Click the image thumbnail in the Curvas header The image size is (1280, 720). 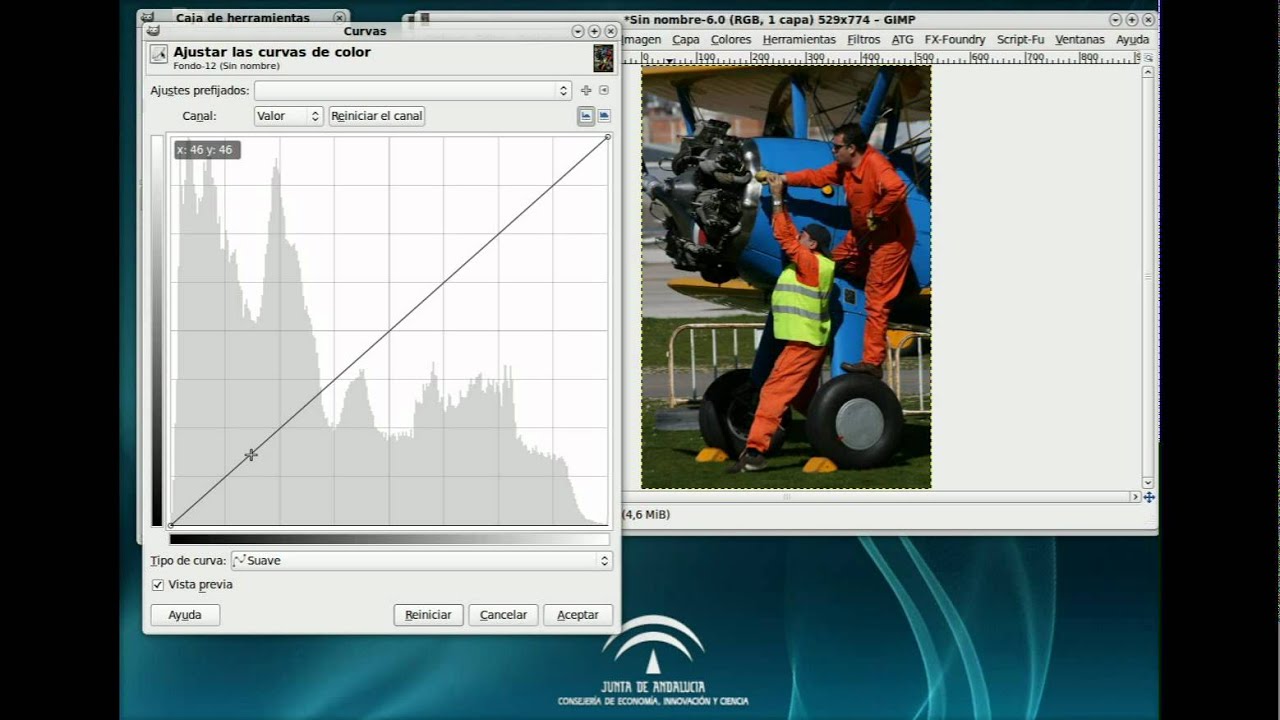click(x=603, y=58)
